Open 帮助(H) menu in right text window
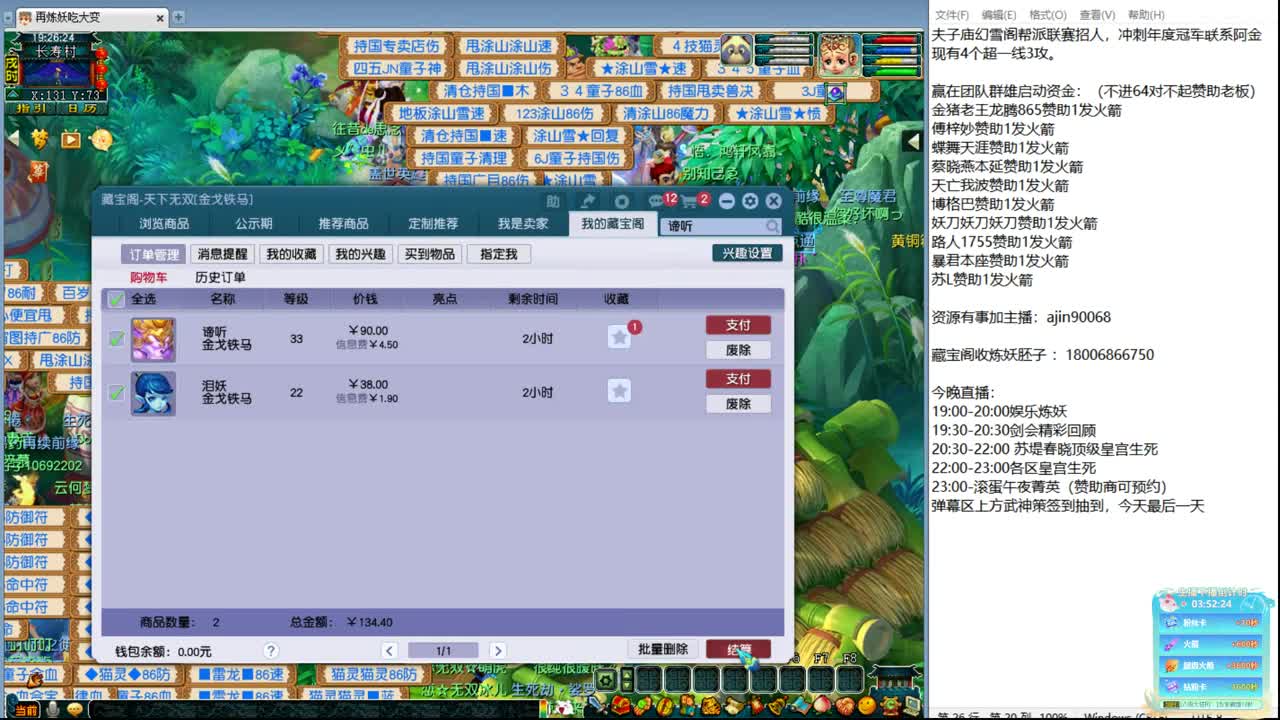Screen dimensions: 1280x720 1146,15
